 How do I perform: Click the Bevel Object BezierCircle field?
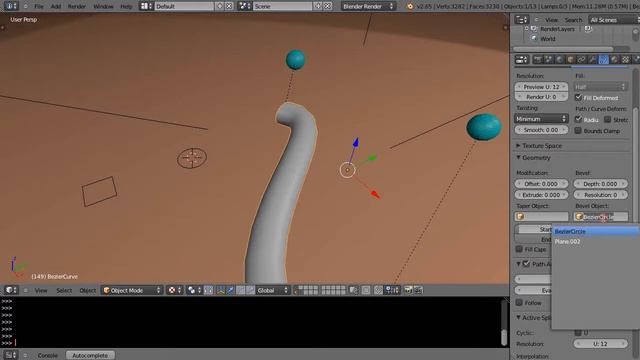pos(600,217)
